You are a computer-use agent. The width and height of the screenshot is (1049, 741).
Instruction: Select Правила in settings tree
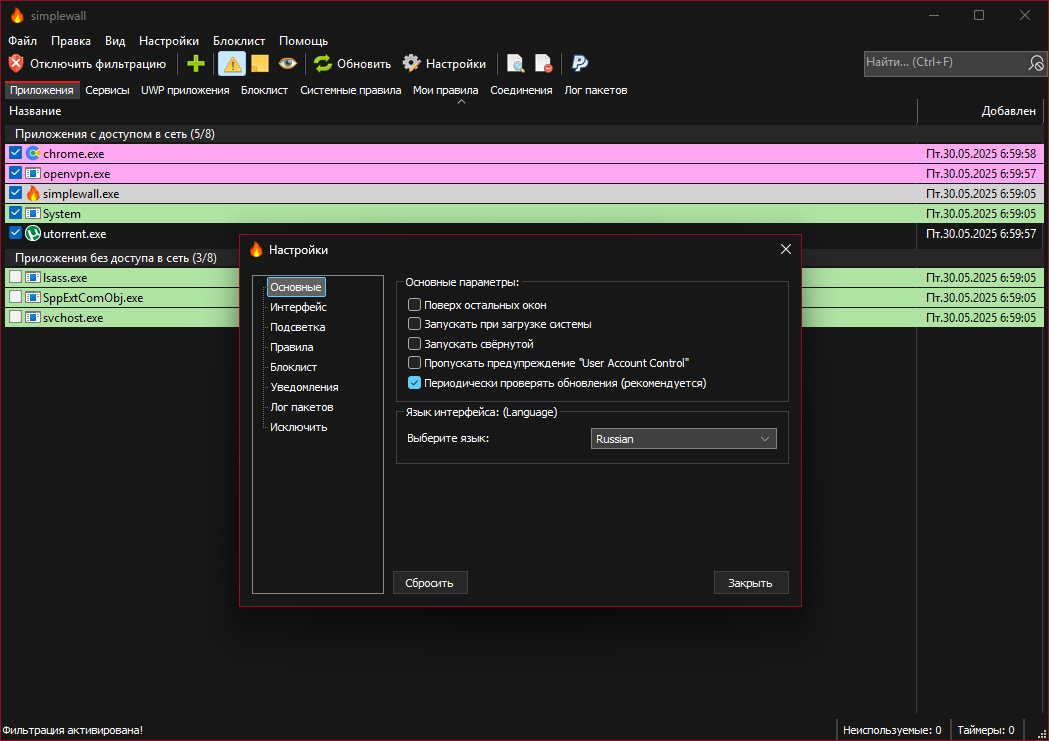(x=292, y=347)
